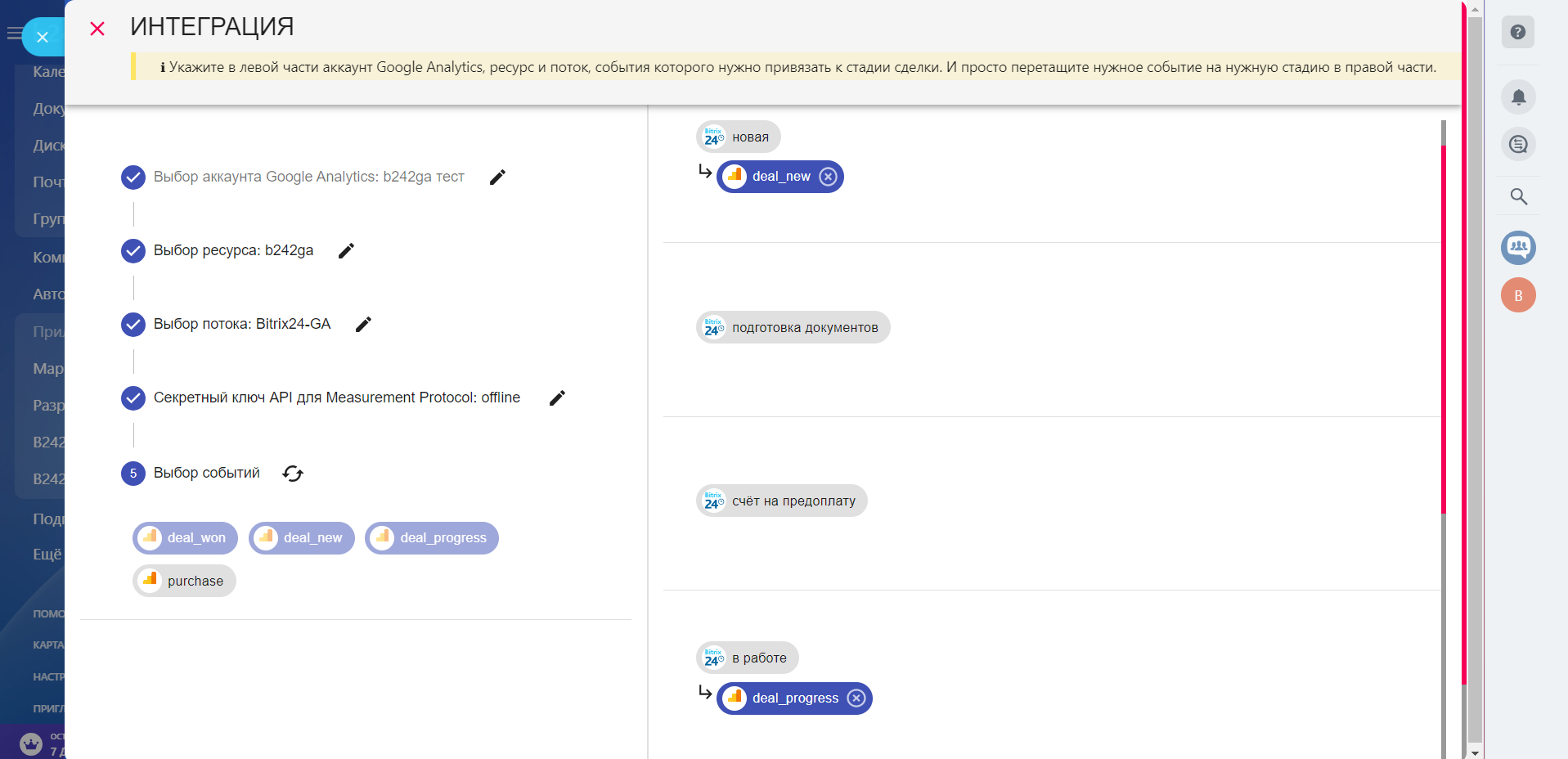Screen dimensions: 1568x759
Task: Click the checkmark for account selection step
Action: (x=133, y=177)
